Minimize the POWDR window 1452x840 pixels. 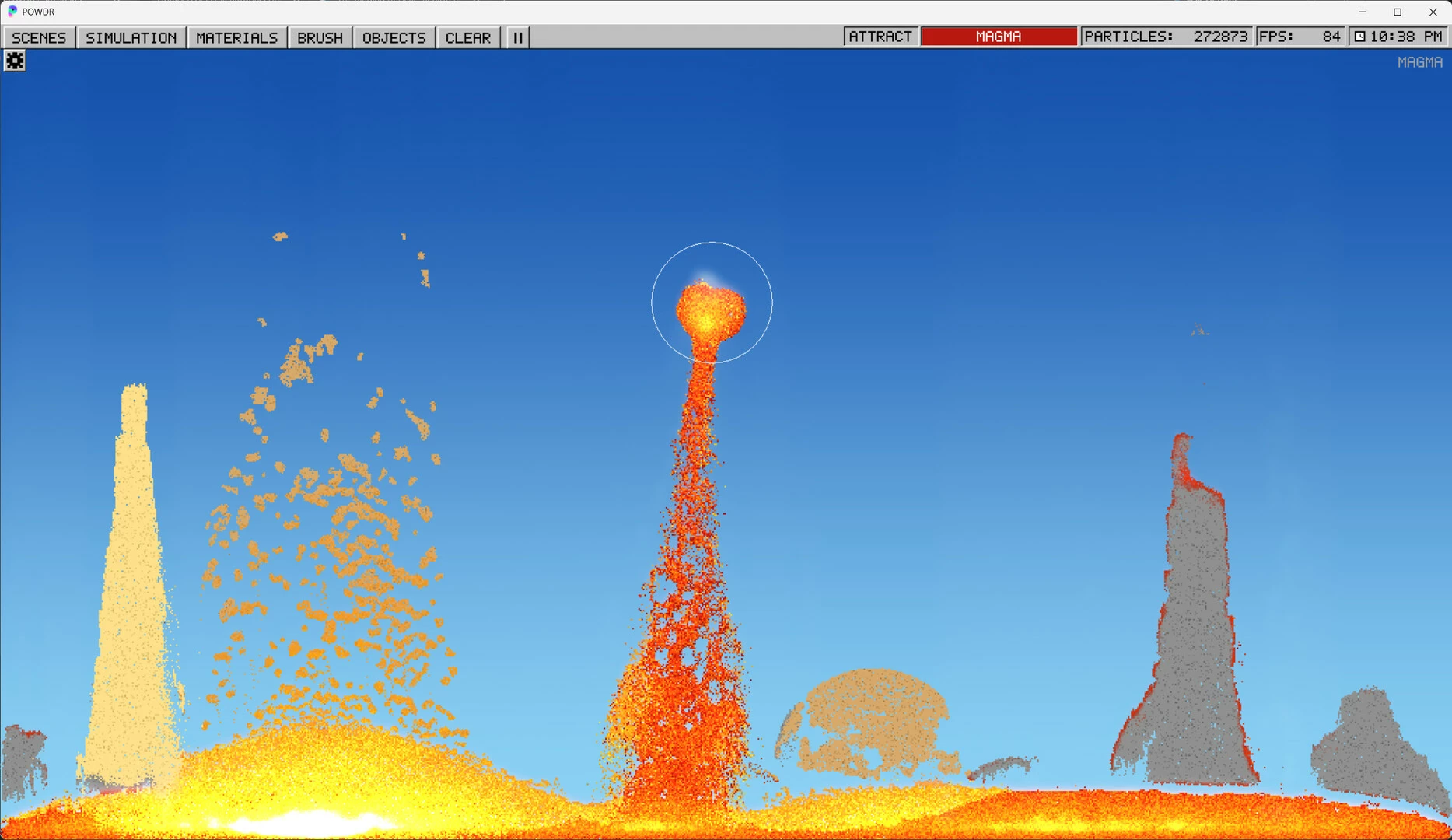[1363, 12]
